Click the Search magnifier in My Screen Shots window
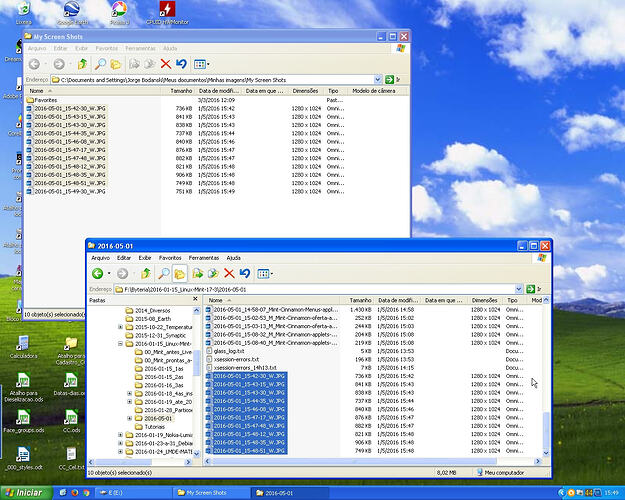This screenshot has height=500, width=625. [x=100, y=64]
